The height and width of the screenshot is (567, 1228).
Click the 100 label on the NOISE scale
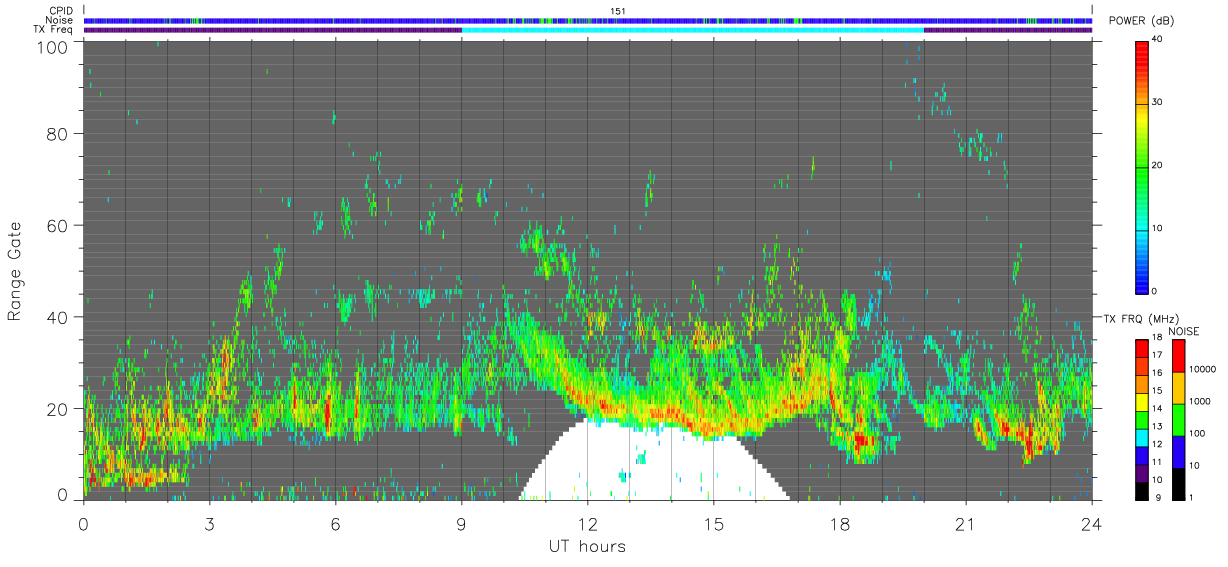click(1198, 433)
